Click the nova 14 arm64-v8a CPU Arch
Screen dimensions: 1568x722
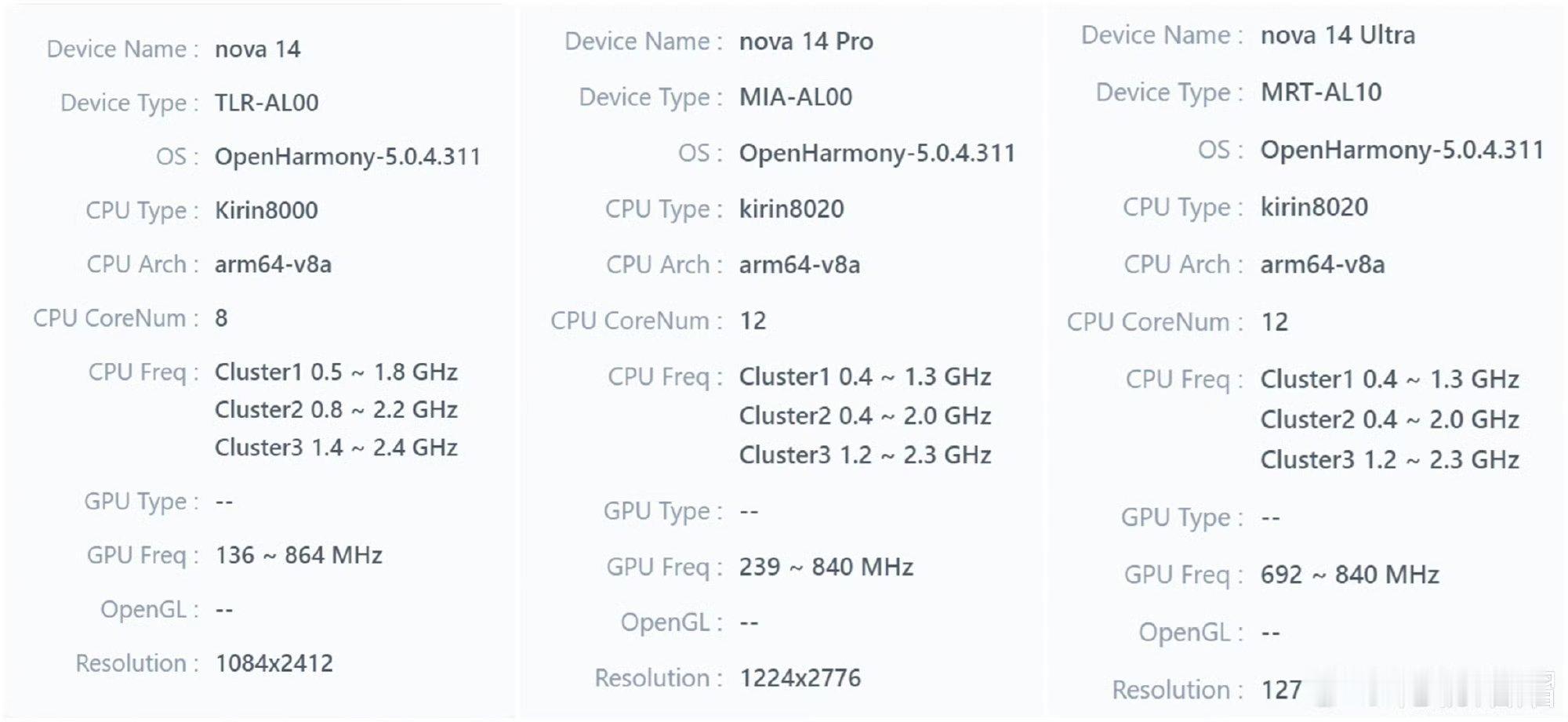coord(273,264)
